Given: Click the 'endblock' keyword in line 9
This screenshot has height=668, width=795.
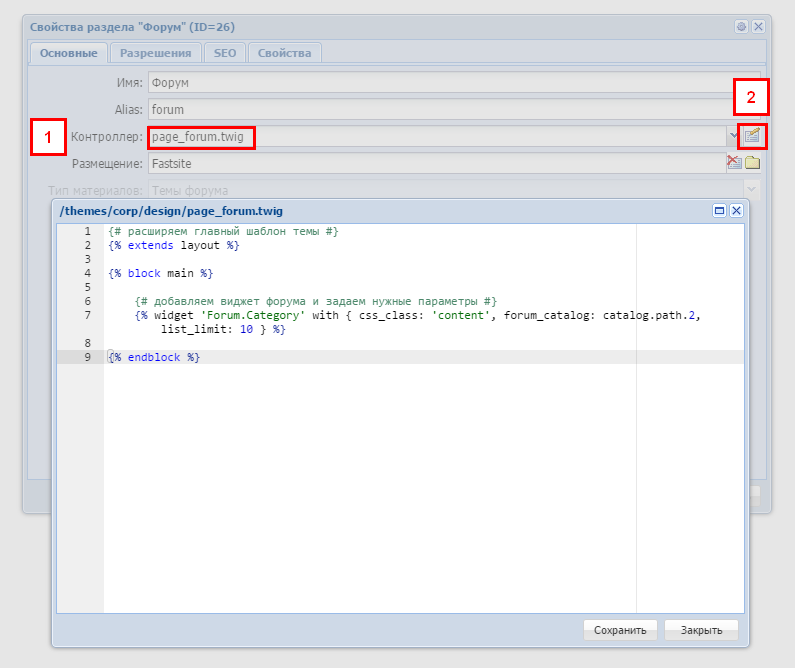Looking at the screenshot, I should [x=154, y=357].
